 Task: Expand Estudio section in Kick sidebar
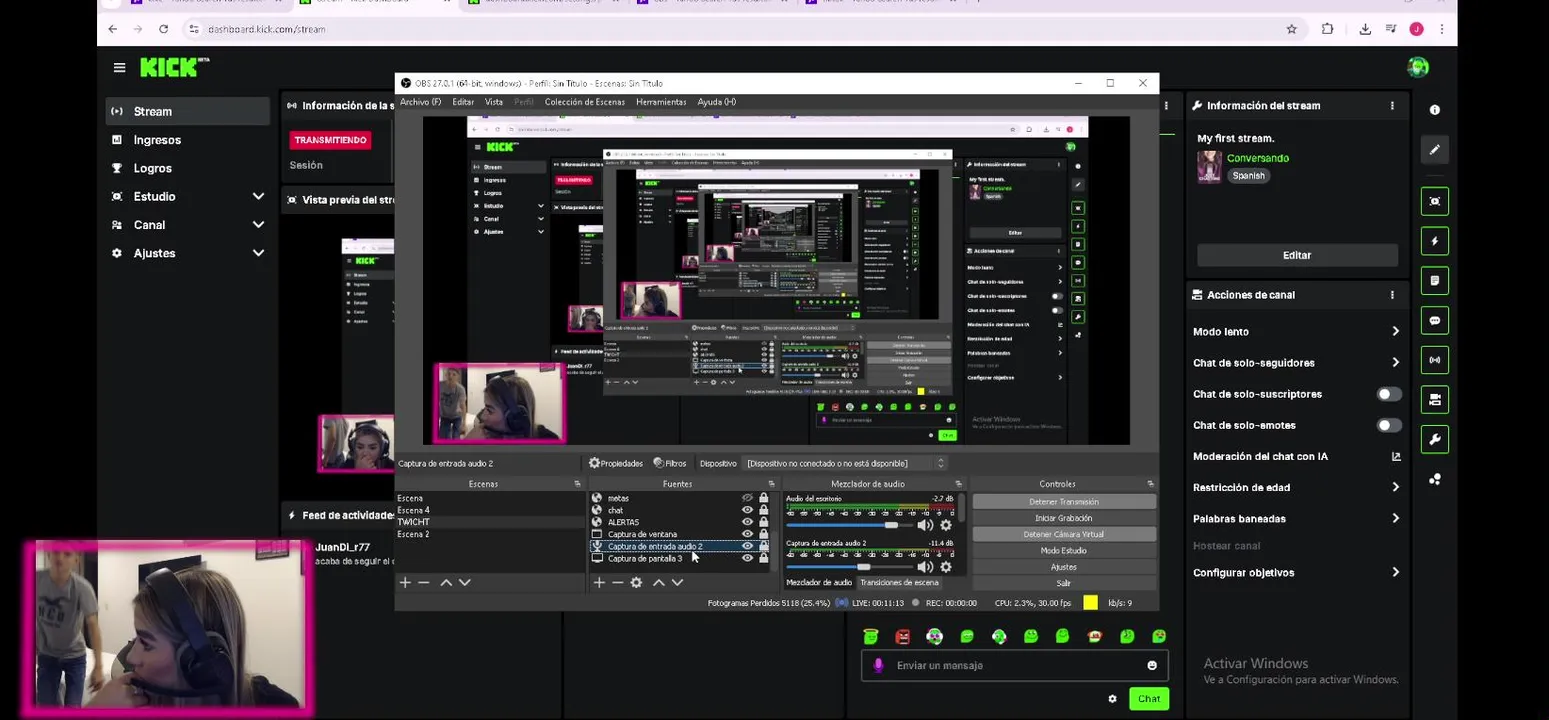[258, 197]
